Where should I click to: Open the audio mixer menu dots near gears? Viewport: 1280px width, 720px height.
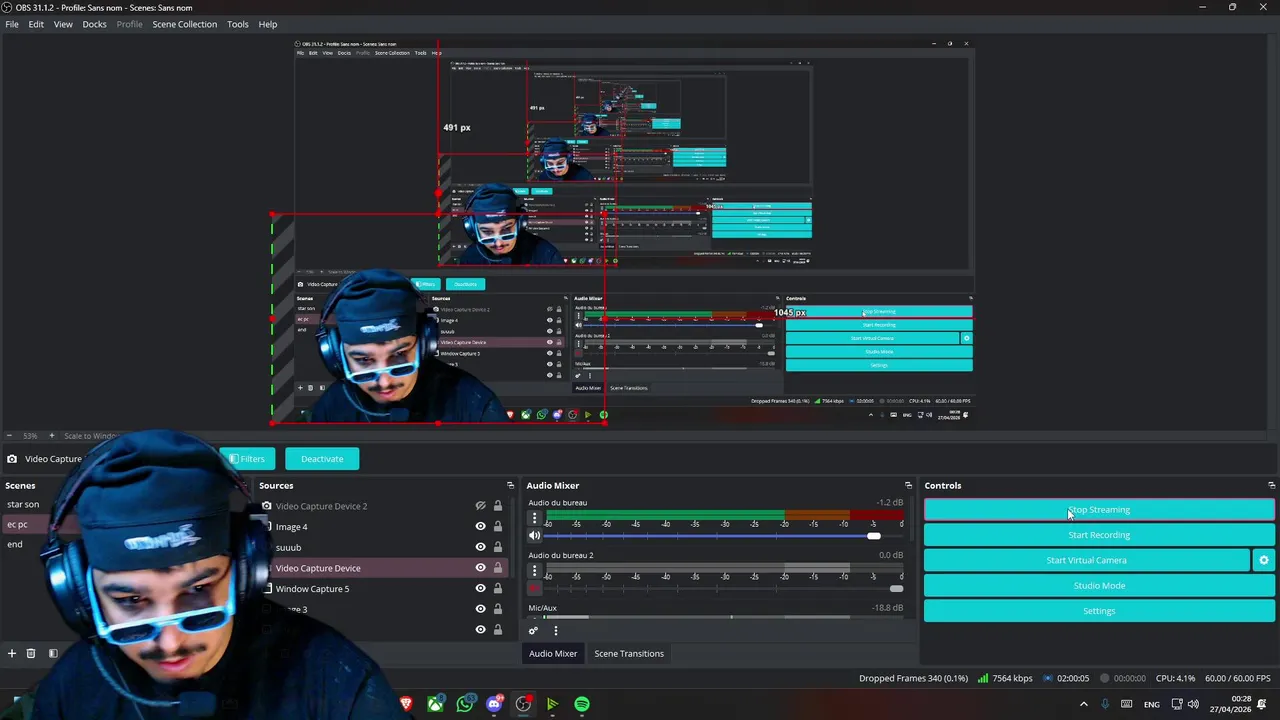pyautogui.click(x=556, y=631)
